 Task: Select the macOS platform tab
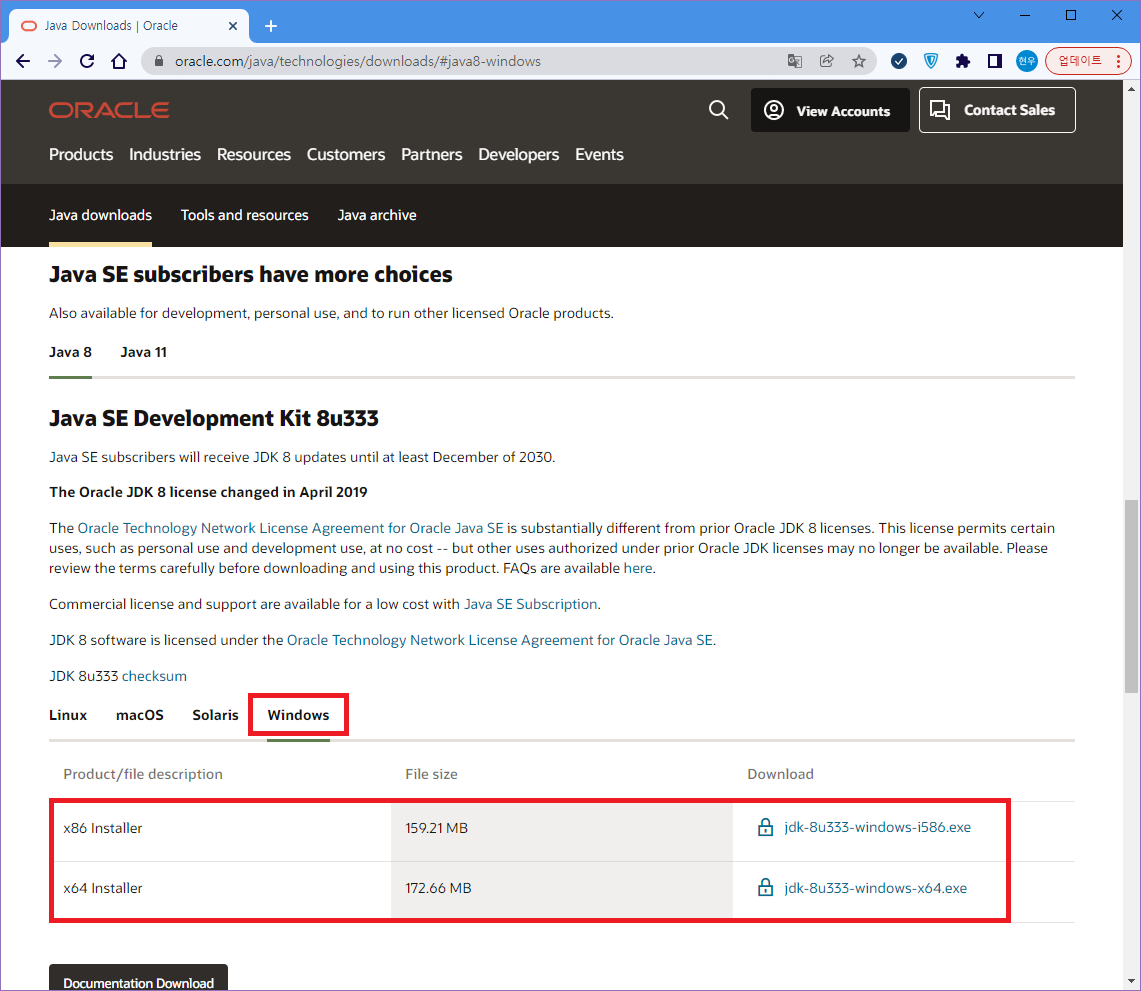140,715
